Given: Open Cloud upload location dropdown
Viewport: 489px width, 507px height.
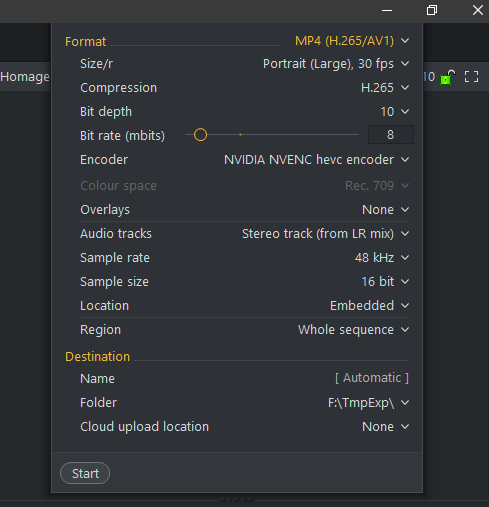Looking at the screenshot, I should click(386, 427).
